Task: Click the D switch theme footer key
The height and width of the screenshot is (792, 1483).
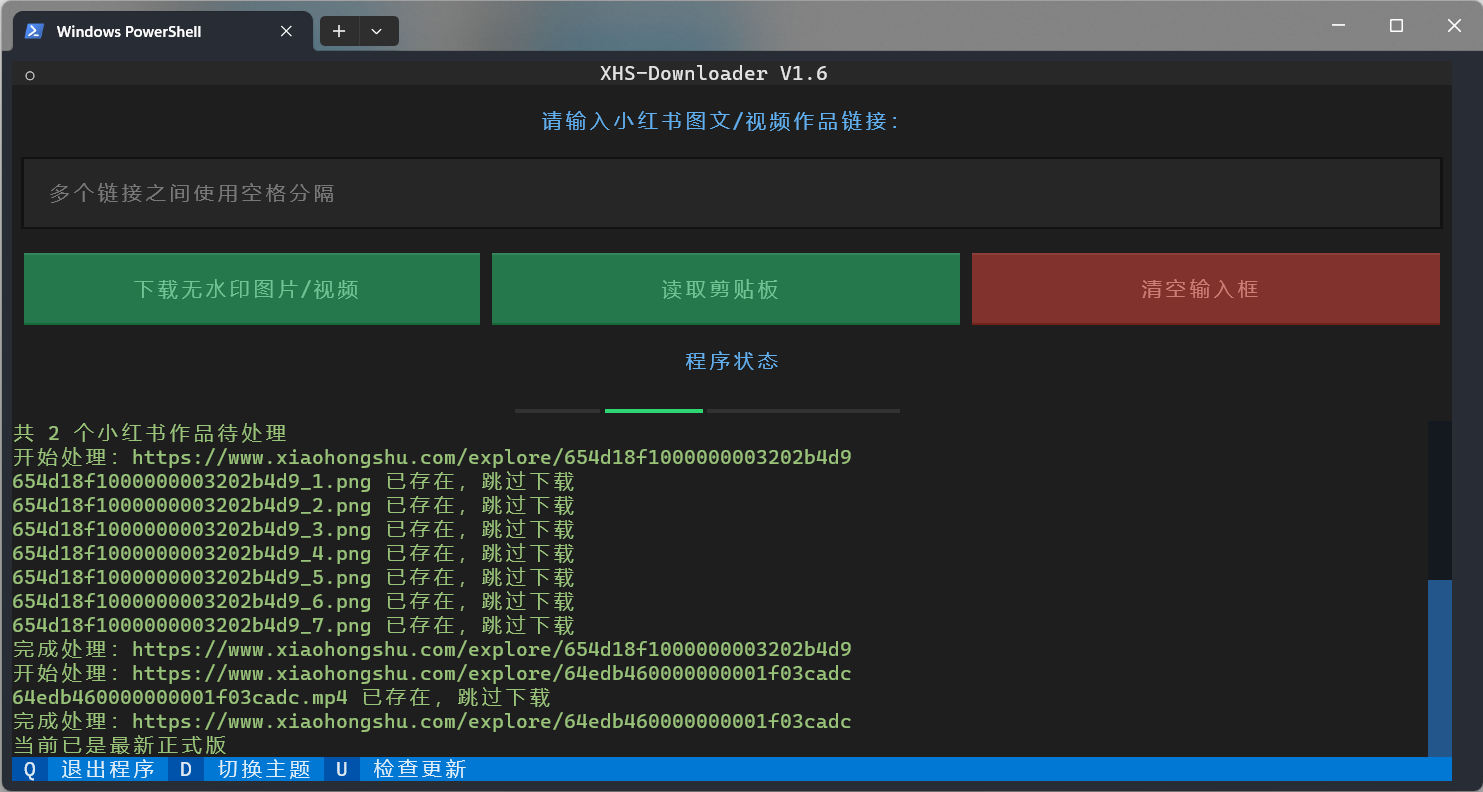Action: click(x=245, y=769)
